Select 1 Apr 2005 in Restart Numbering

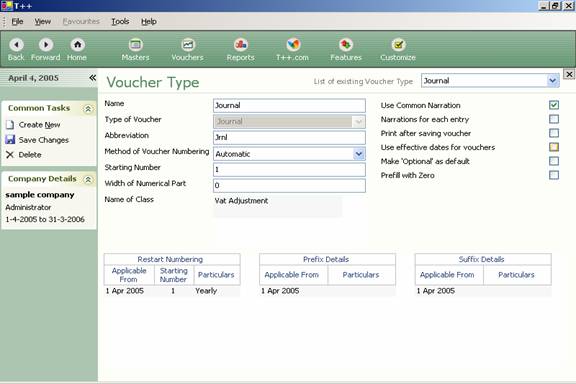pos(125,291)
